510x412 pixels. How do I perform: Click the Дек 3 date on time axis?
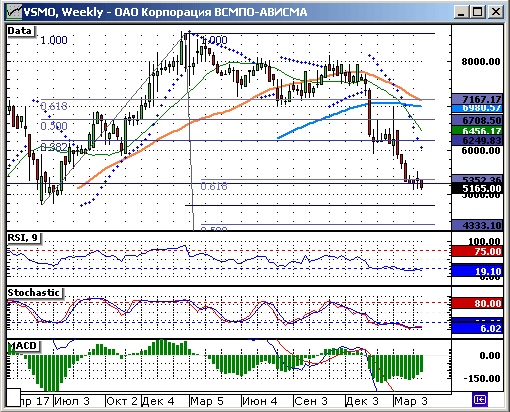[x=362, y=401]
